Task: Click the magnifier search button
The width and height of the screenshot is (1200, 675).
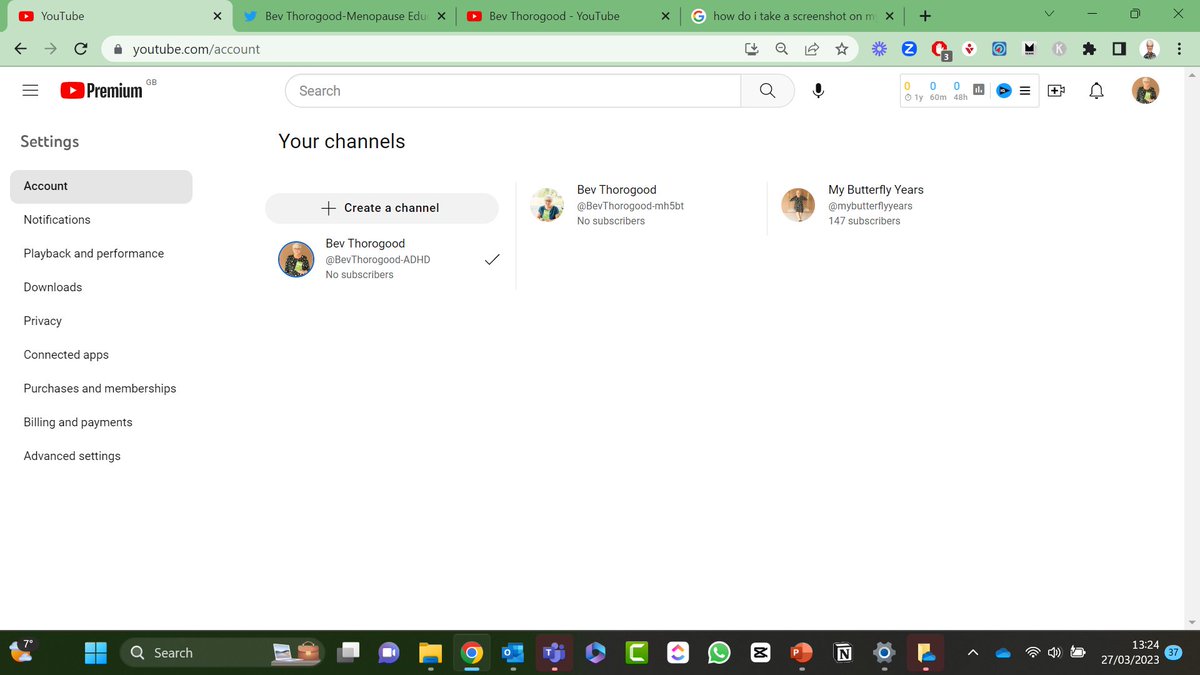Action: point(767,90)
